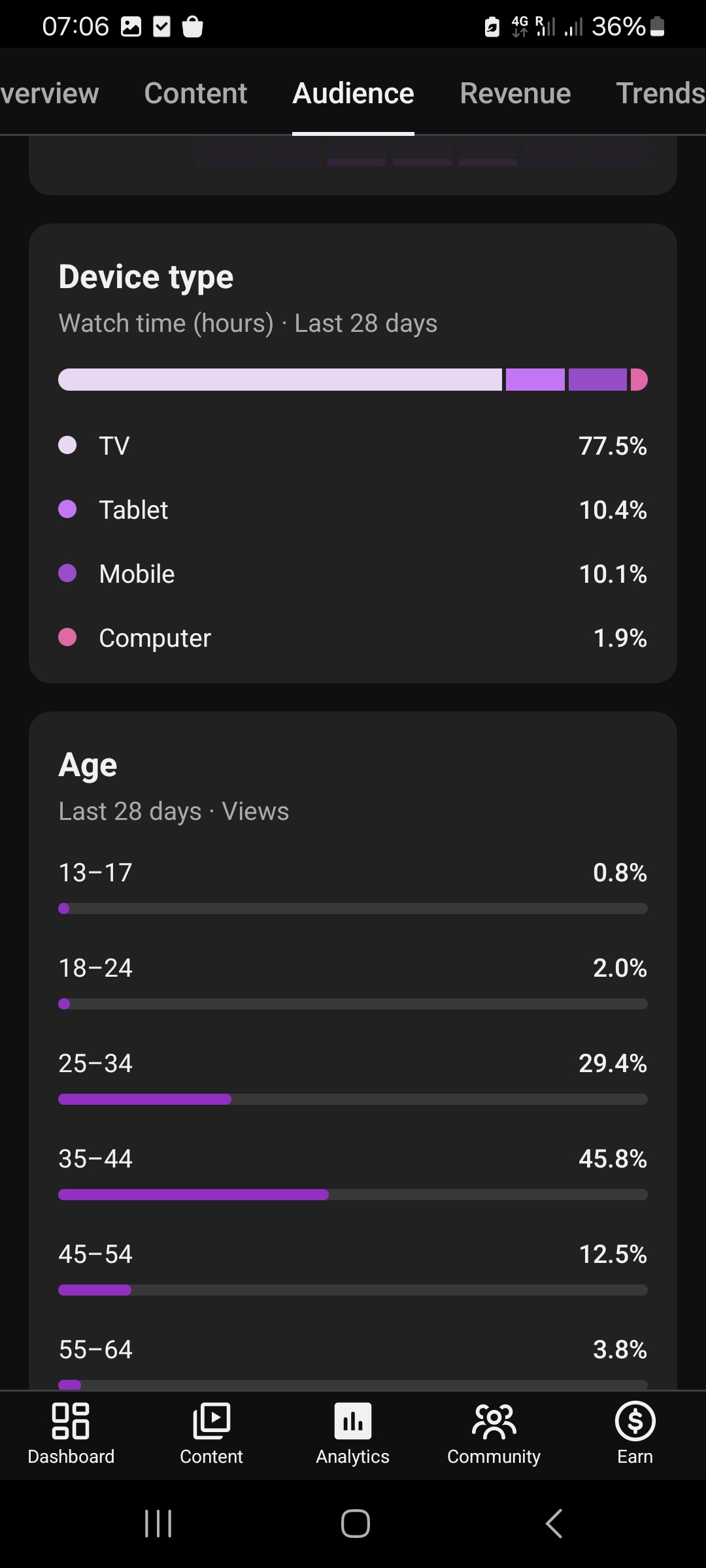The image size is (706, 1568).
Task: Select the Analytics bar chart icon
Action: point(353,1421)
